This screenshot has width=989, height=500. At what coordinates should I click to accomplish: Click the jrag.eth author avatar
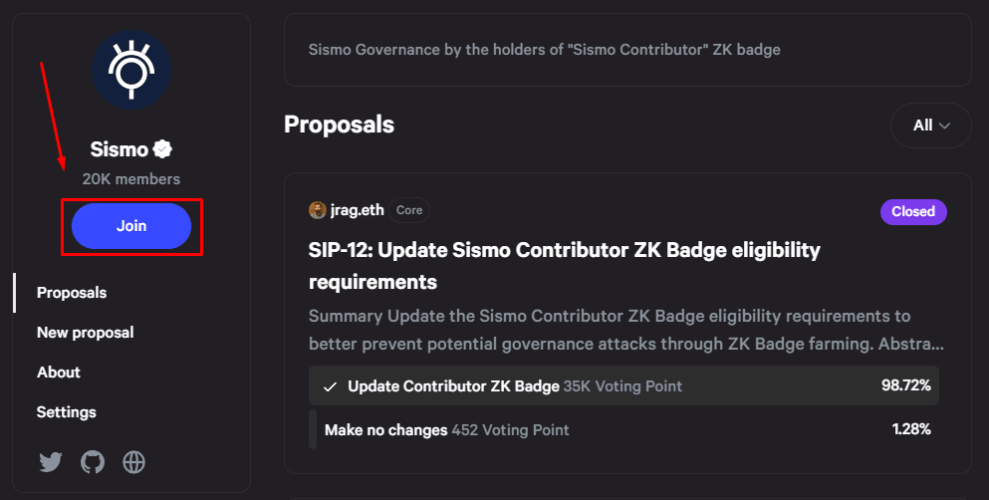317,210
